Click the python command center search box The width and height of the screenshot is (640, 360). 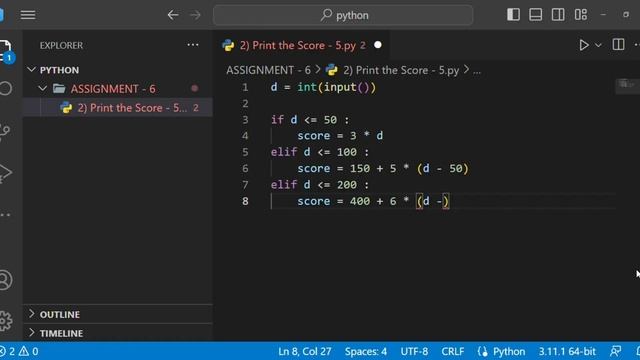click(343, 15)
